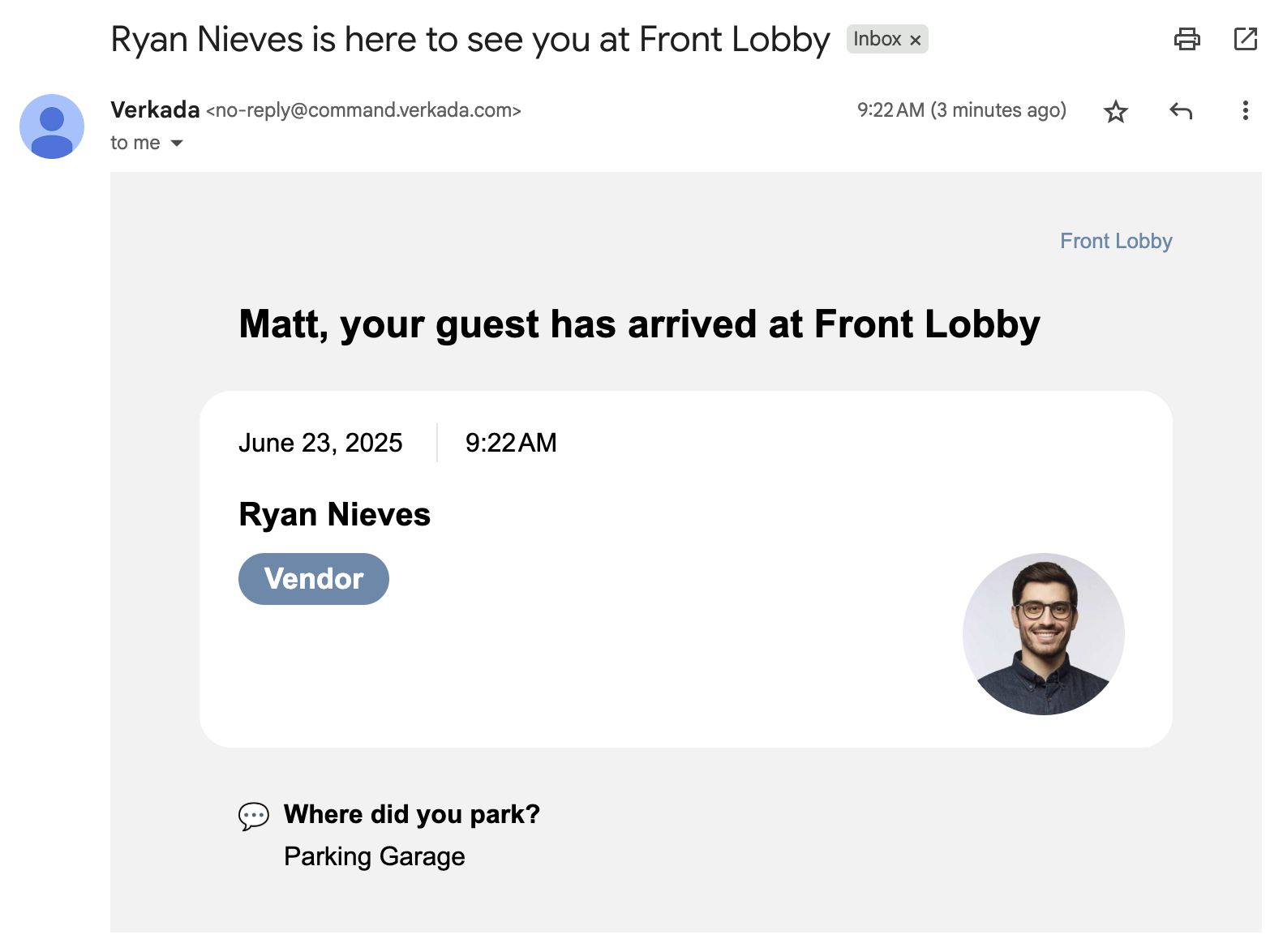Viewport: 1283px width, 952px height.
Task: Remove the Inbox label with the x
Action: pyautogui.click(x=916, y=40)
